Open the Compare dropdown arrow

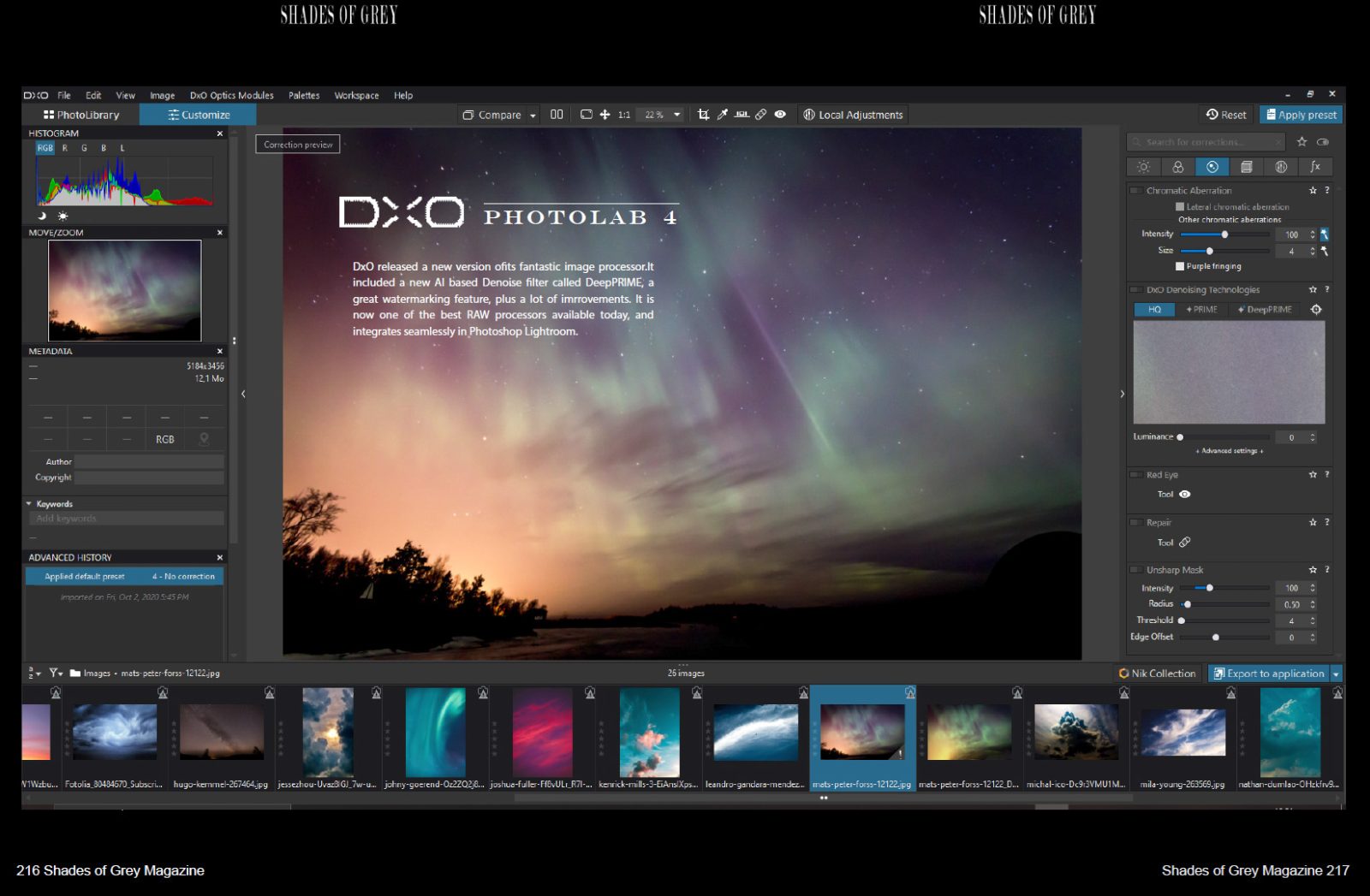tap(533, 116)
